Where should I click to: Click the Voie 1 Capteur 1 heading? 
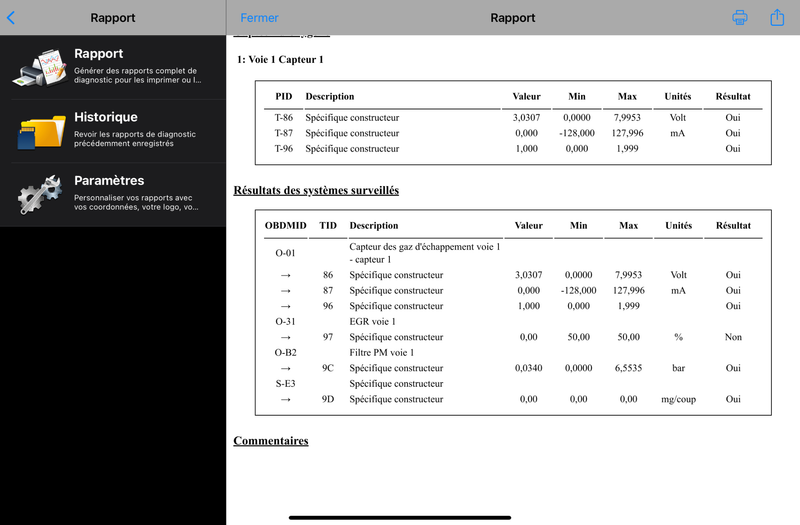280,60
